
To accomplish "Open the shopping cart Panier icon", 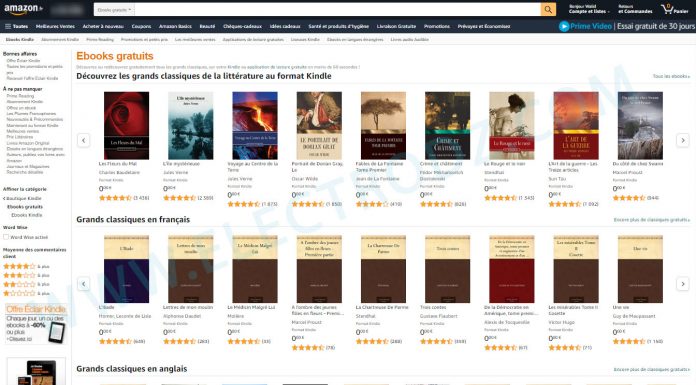I will 675,9.
